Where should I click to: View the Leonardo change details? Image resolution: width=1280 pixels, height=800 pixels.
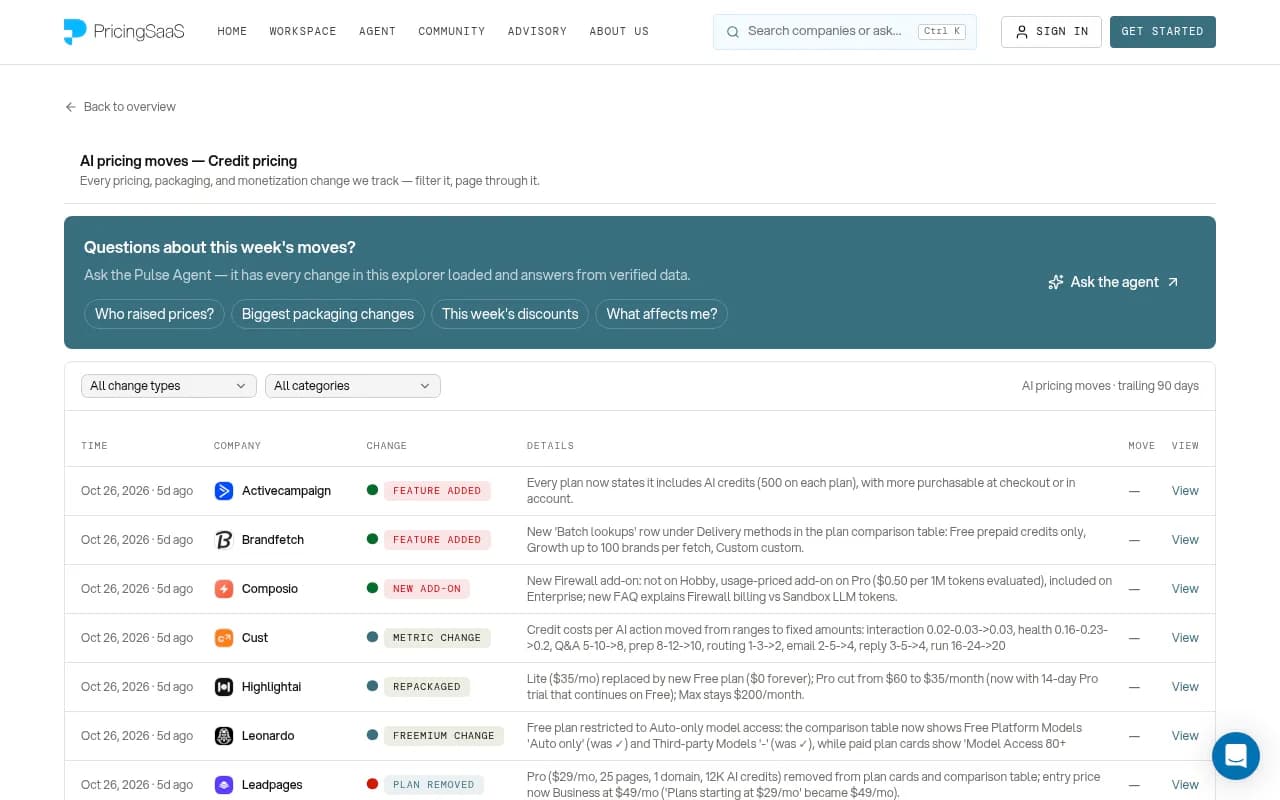(x=1185, y=736)
